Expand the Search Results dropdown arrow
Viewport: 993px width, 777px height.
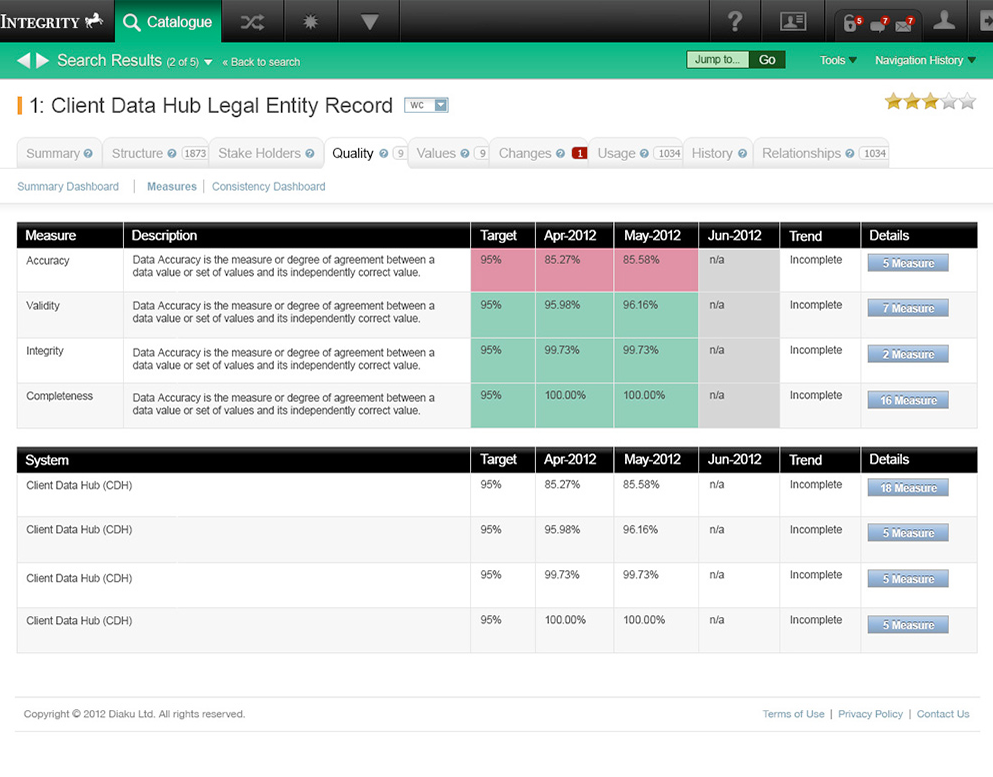coord(208,62)
